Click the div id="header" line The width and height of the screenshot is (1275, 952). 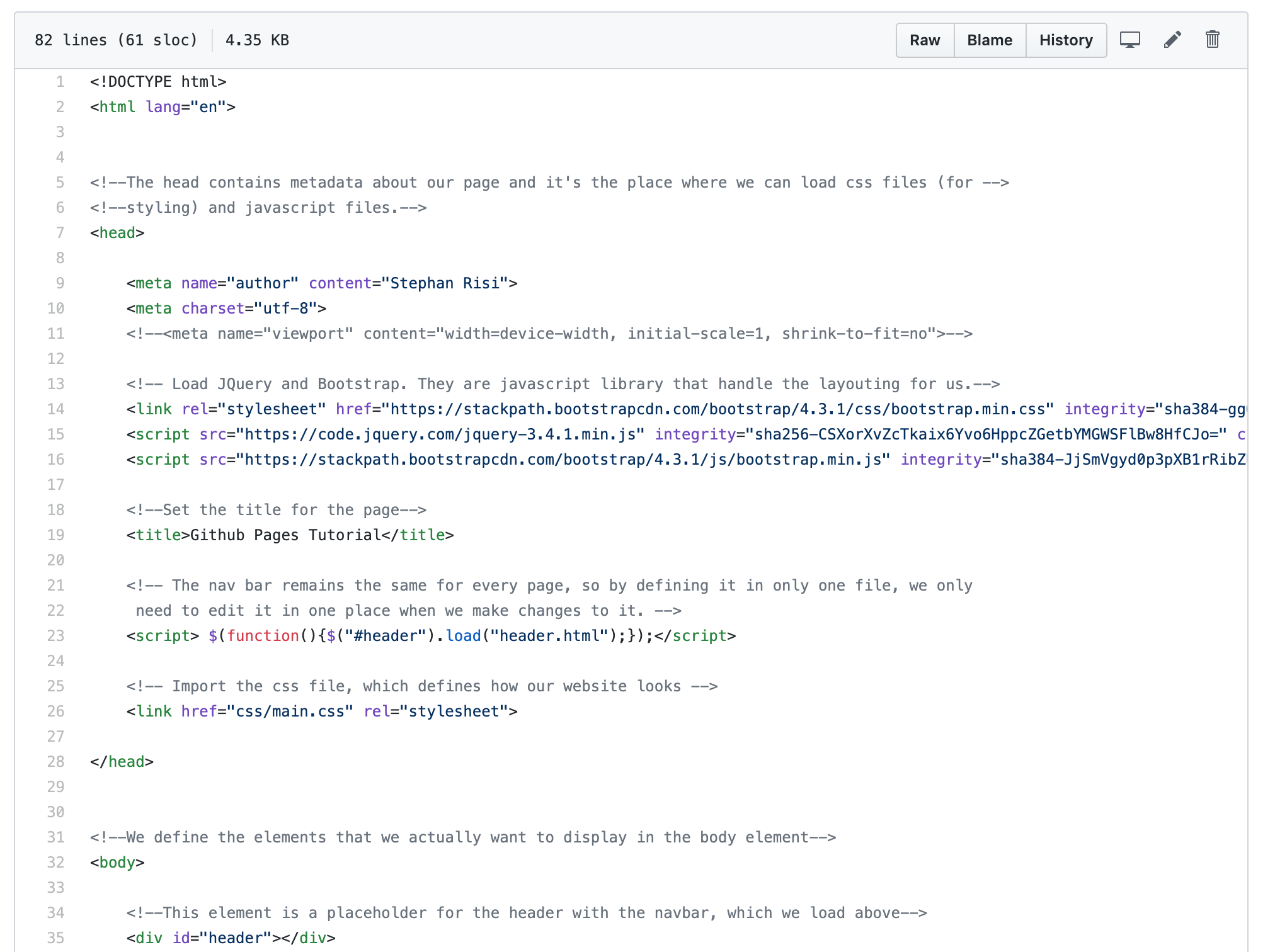pyautogui.click(x=231, y=938)
